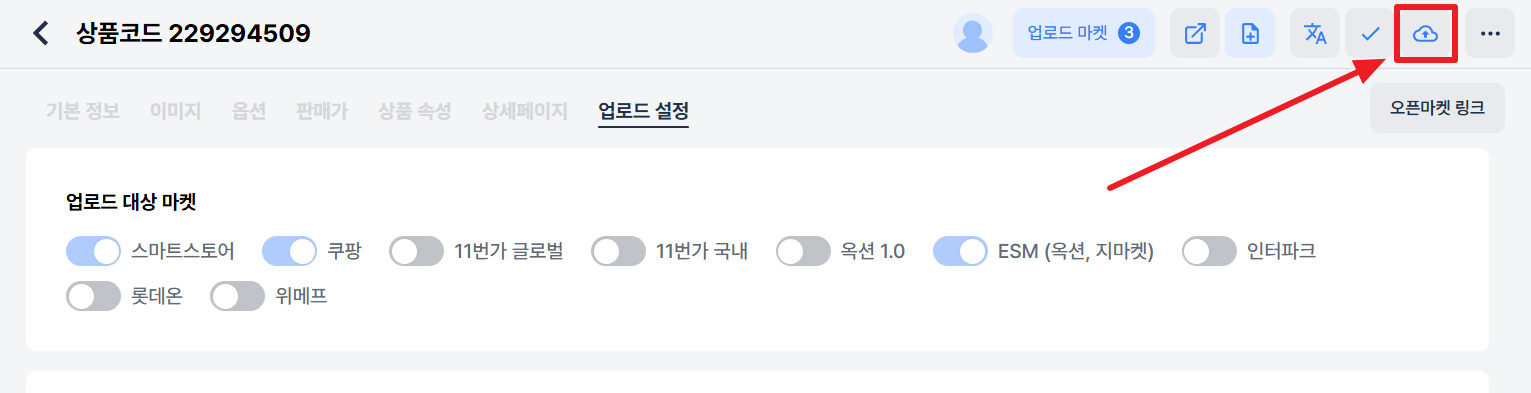Click the checkmark icon button
The image size is (1531, 393).
coord(1370,34)
